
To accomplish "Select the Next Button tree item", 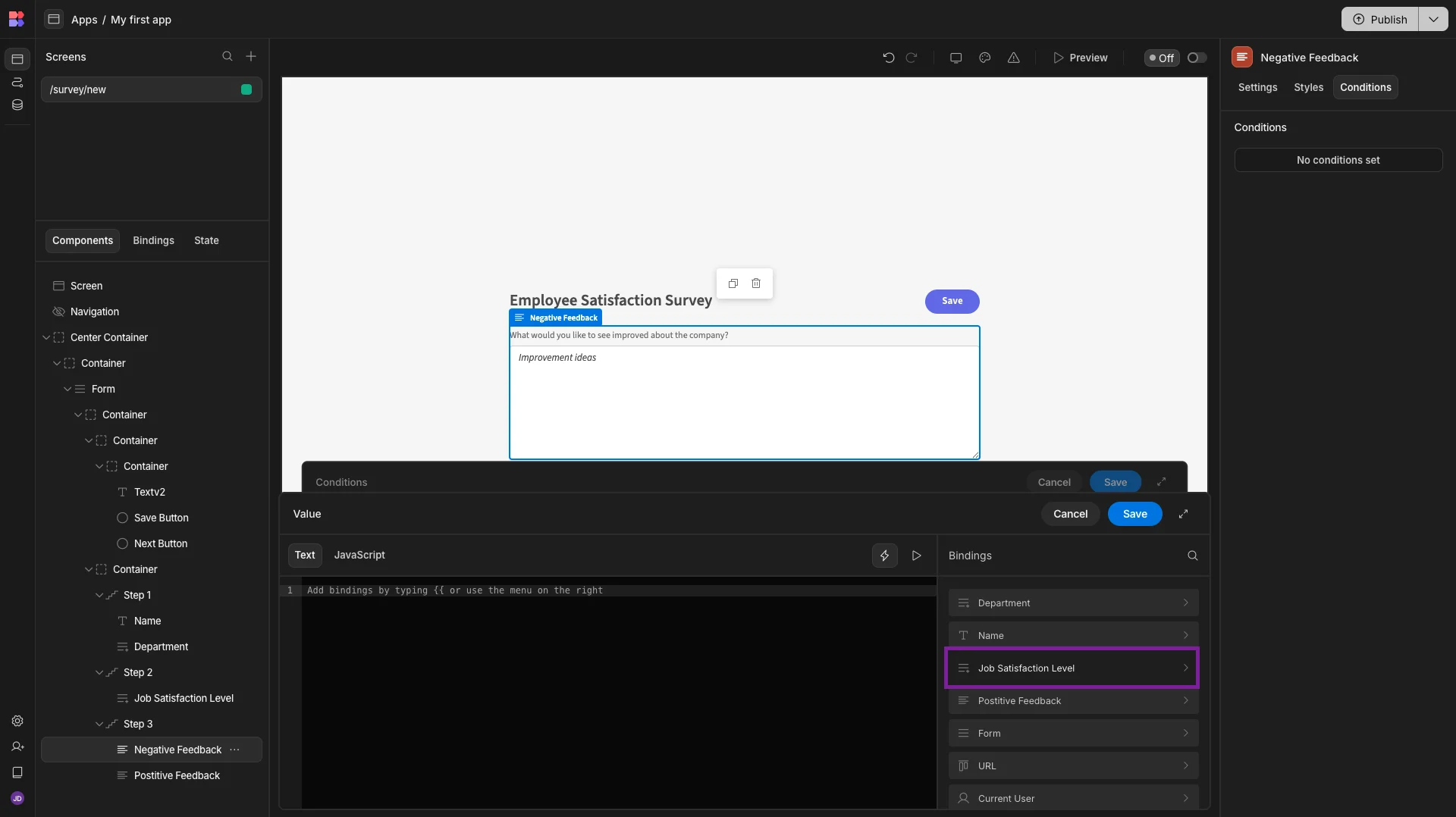I will 152,543.
